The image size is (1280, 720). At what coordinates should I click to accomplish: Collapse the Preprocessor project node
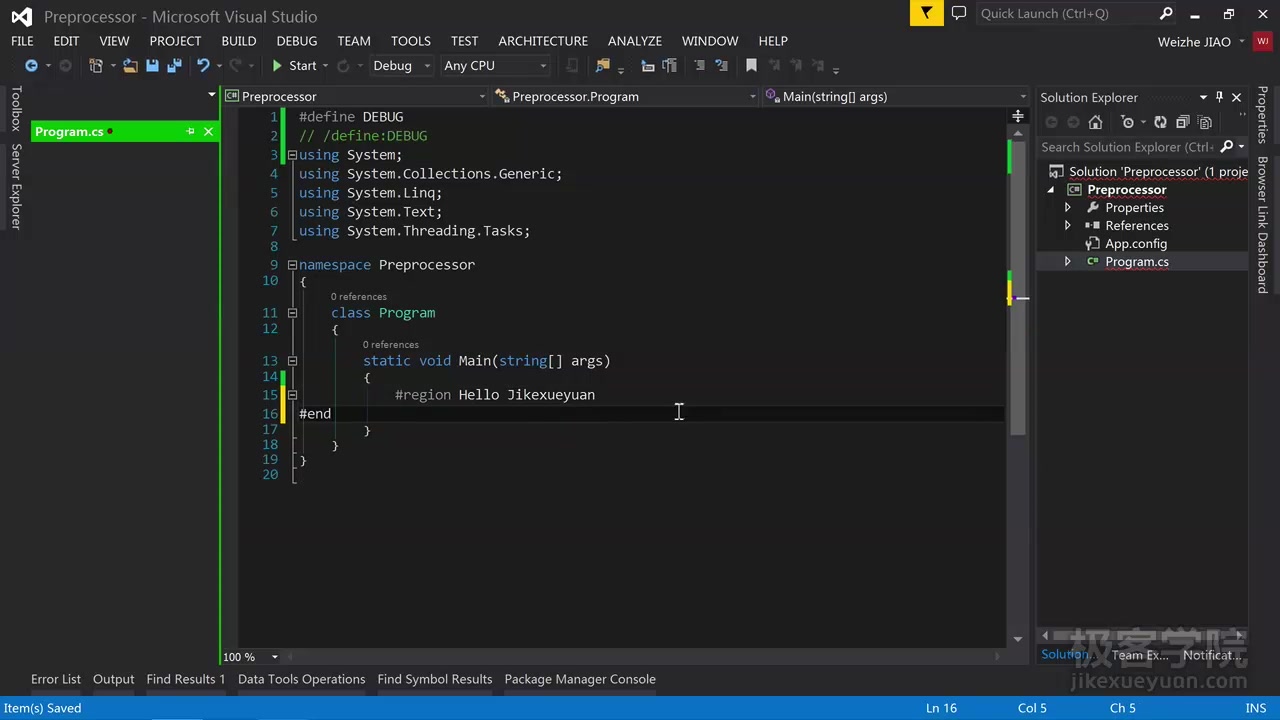pos(1051,190)
